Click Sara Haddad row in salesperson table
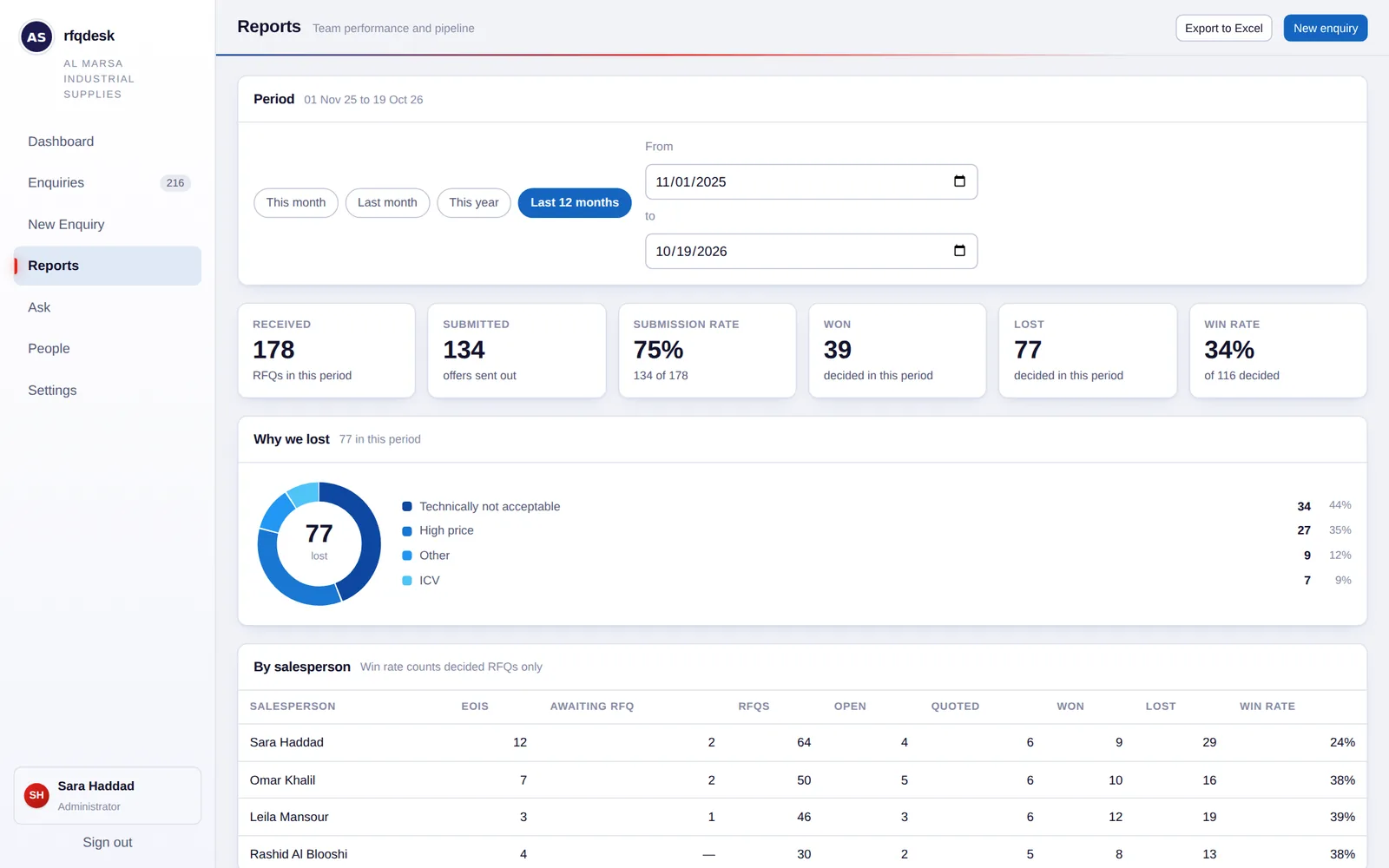1389x868 pixels. coord(802,742)
